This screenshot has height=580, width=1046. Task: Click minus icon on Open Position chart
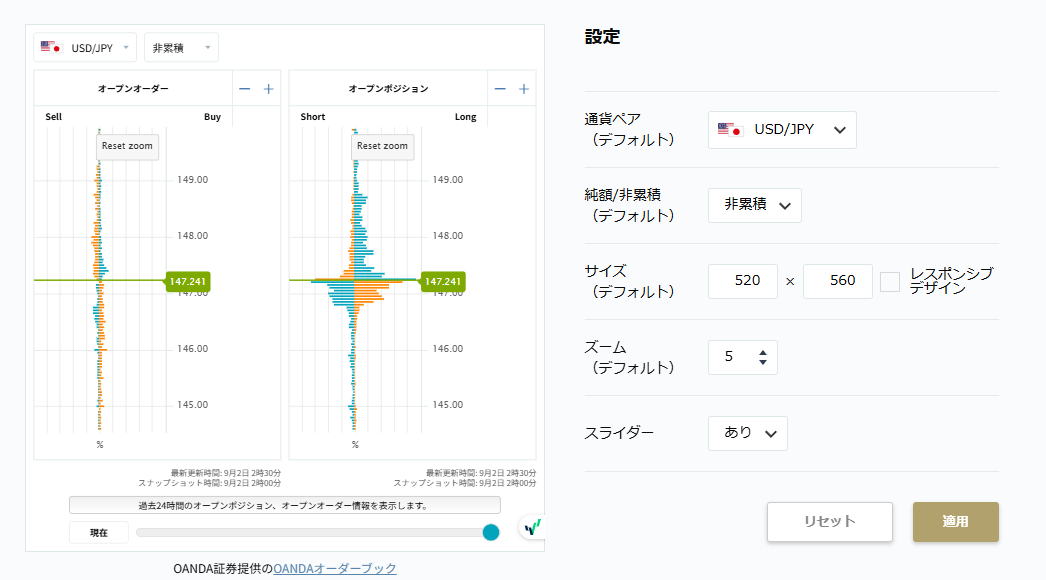pos(500,89)
